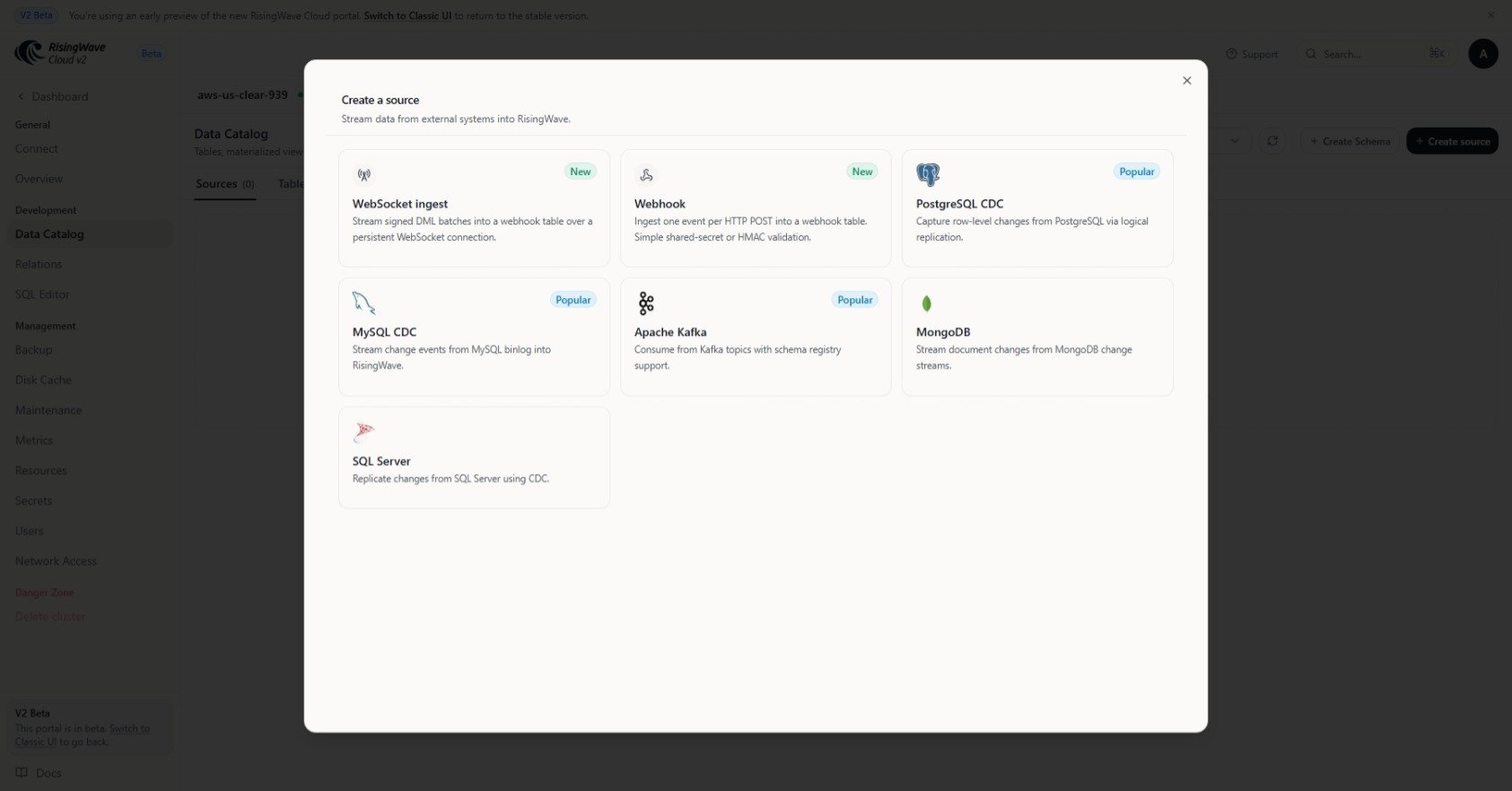Screen dimensions: 1512x791
Task: Open Connect in the sidebar
Action: pyautogui.click(x=37, y=149)
